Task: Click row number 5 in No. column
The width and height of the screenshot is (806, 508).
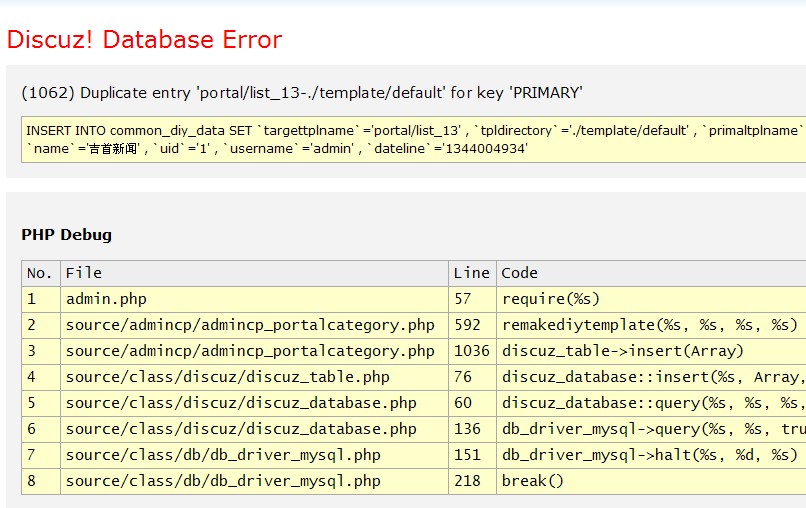Action: (41, 403)
